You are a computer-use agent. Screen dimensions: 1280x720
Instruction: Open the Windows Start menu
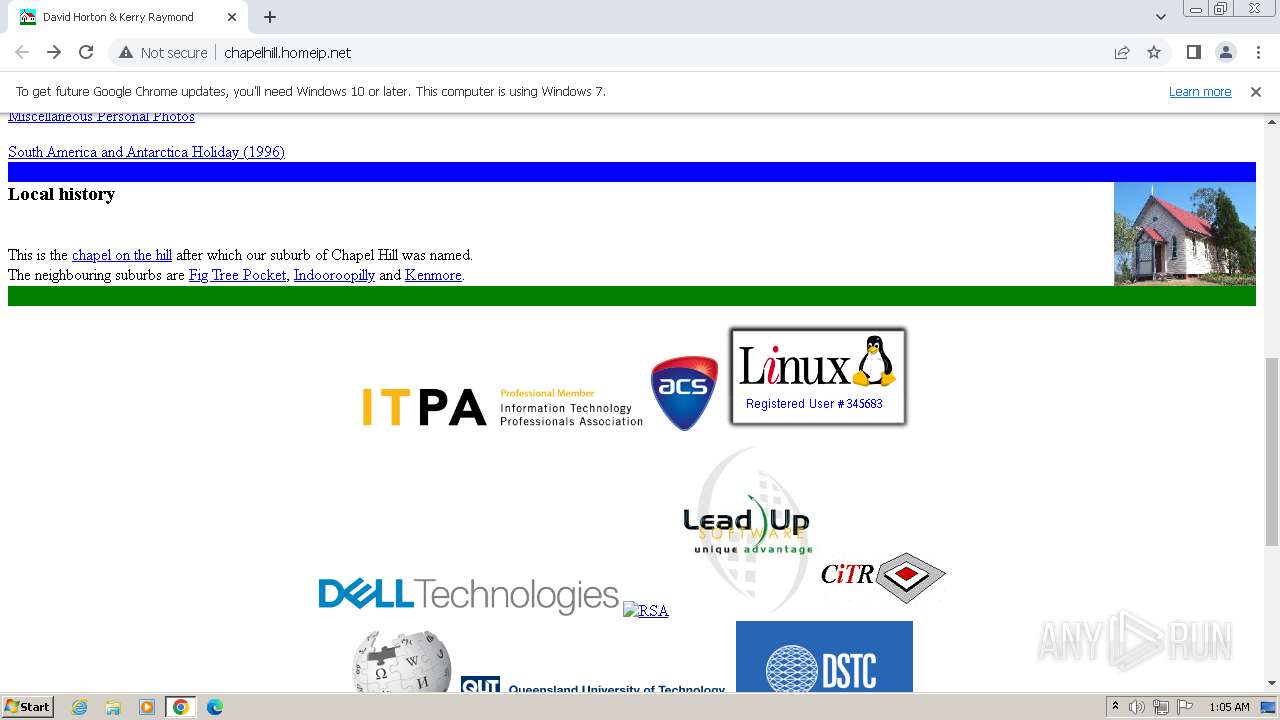[27, 707]
